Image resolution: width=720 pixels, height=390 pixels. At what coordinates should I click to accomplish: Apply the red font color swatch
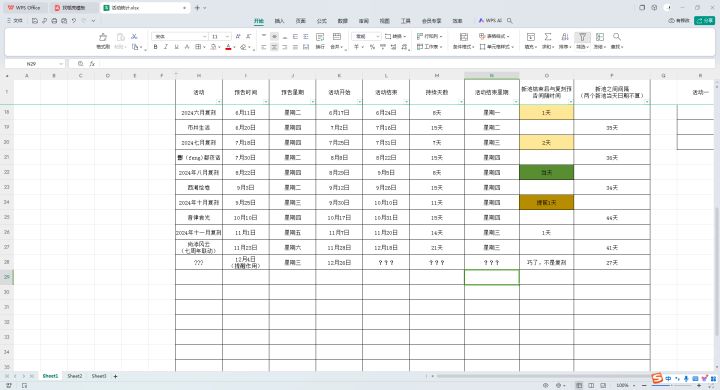coord(228,47)
